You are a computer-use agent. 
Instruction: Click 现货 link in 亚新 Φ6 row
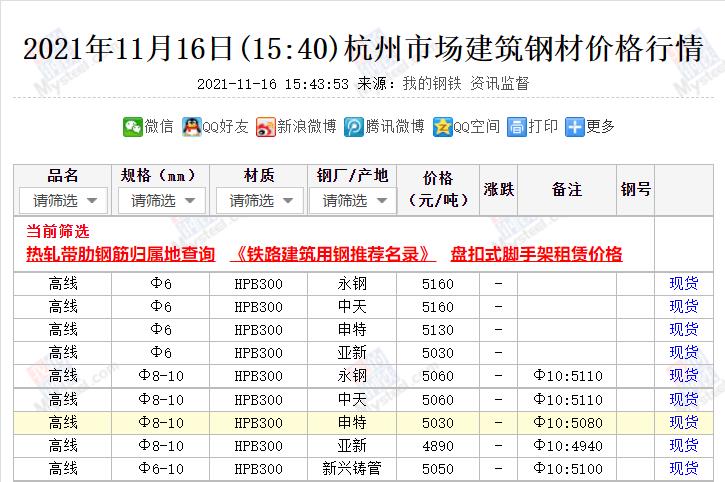pos(683,352)
